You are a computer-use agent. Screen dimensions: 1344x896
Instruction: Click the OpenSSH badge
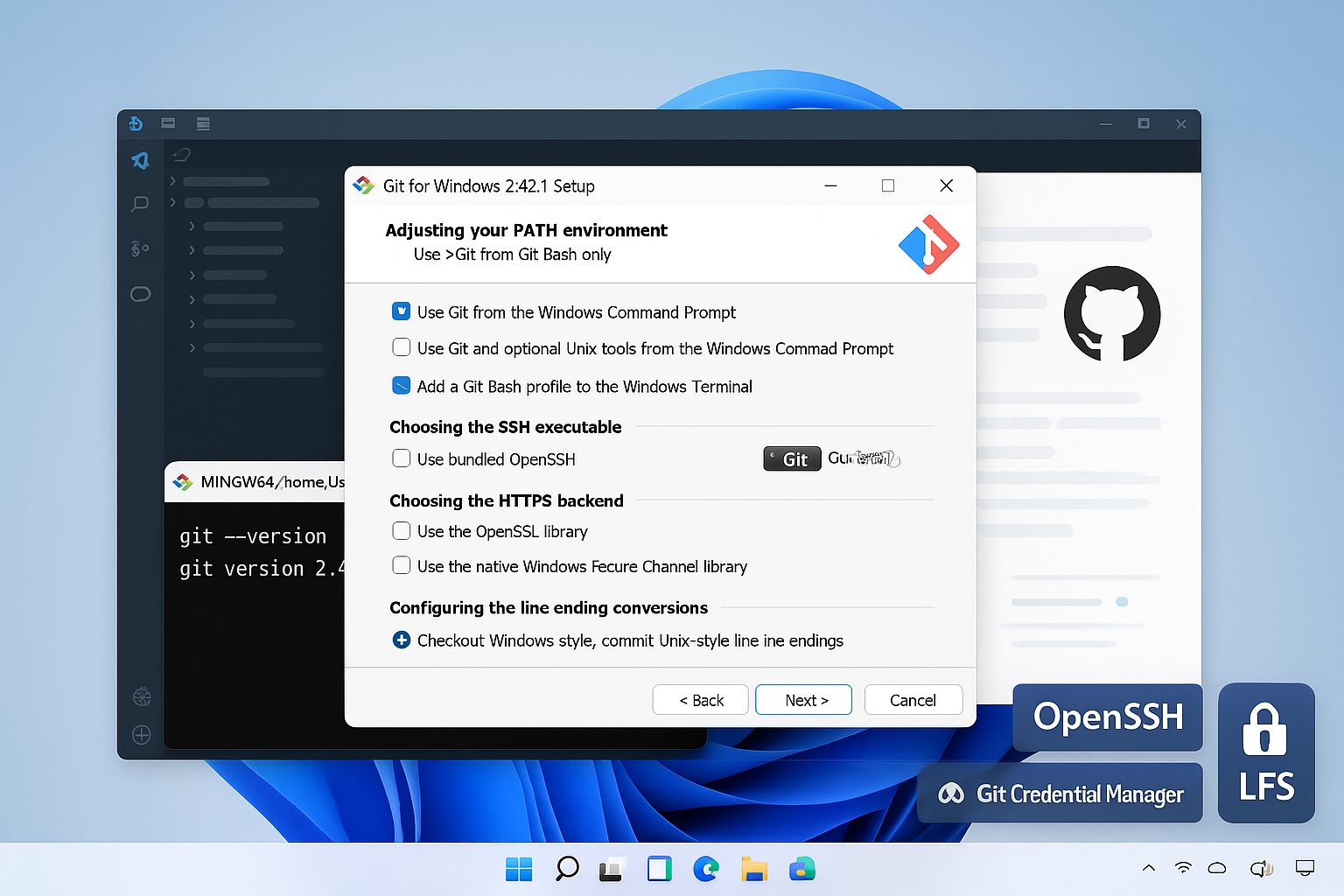click(x=1108, y=717)
